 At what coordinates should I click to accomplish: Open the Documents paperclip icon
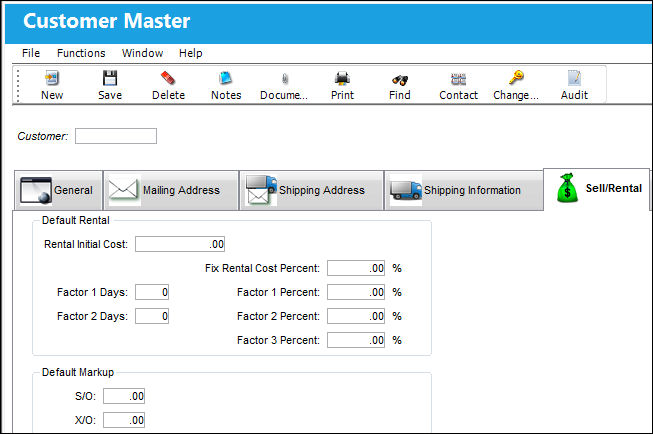point(284,78)
